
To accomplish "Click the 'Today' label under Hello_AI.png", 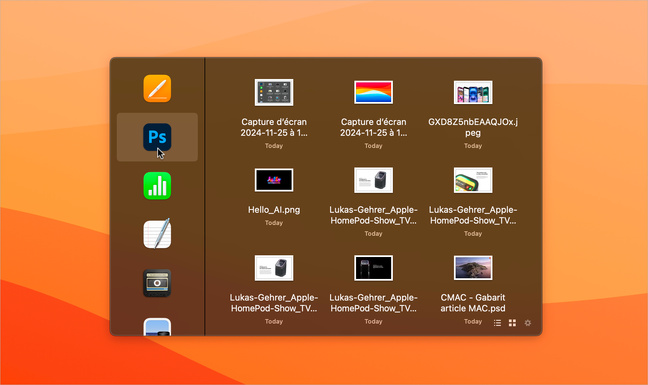I will pos(274,223).
